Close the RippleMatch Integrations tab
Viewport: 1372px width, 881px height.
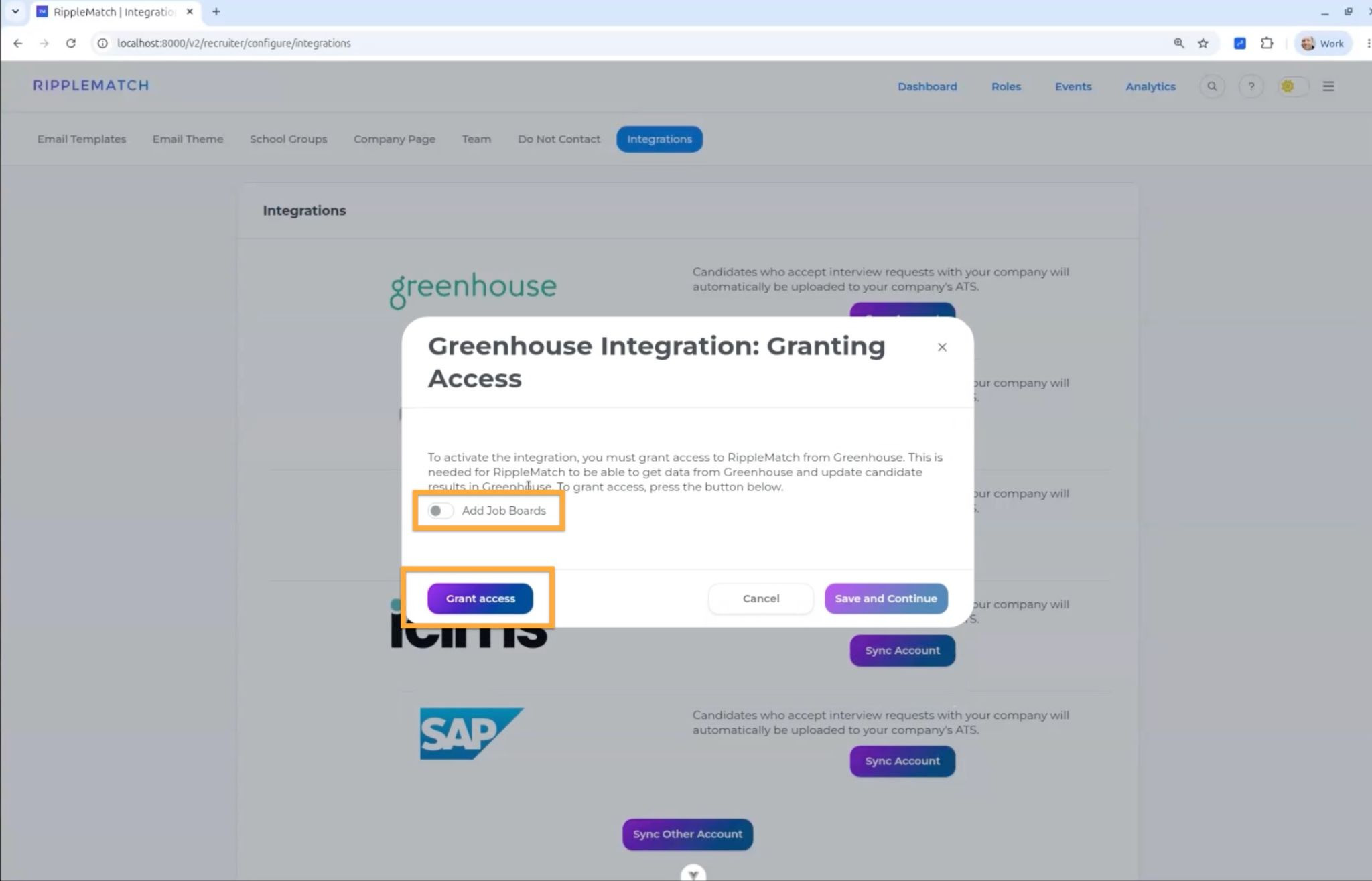coord(190,11)
